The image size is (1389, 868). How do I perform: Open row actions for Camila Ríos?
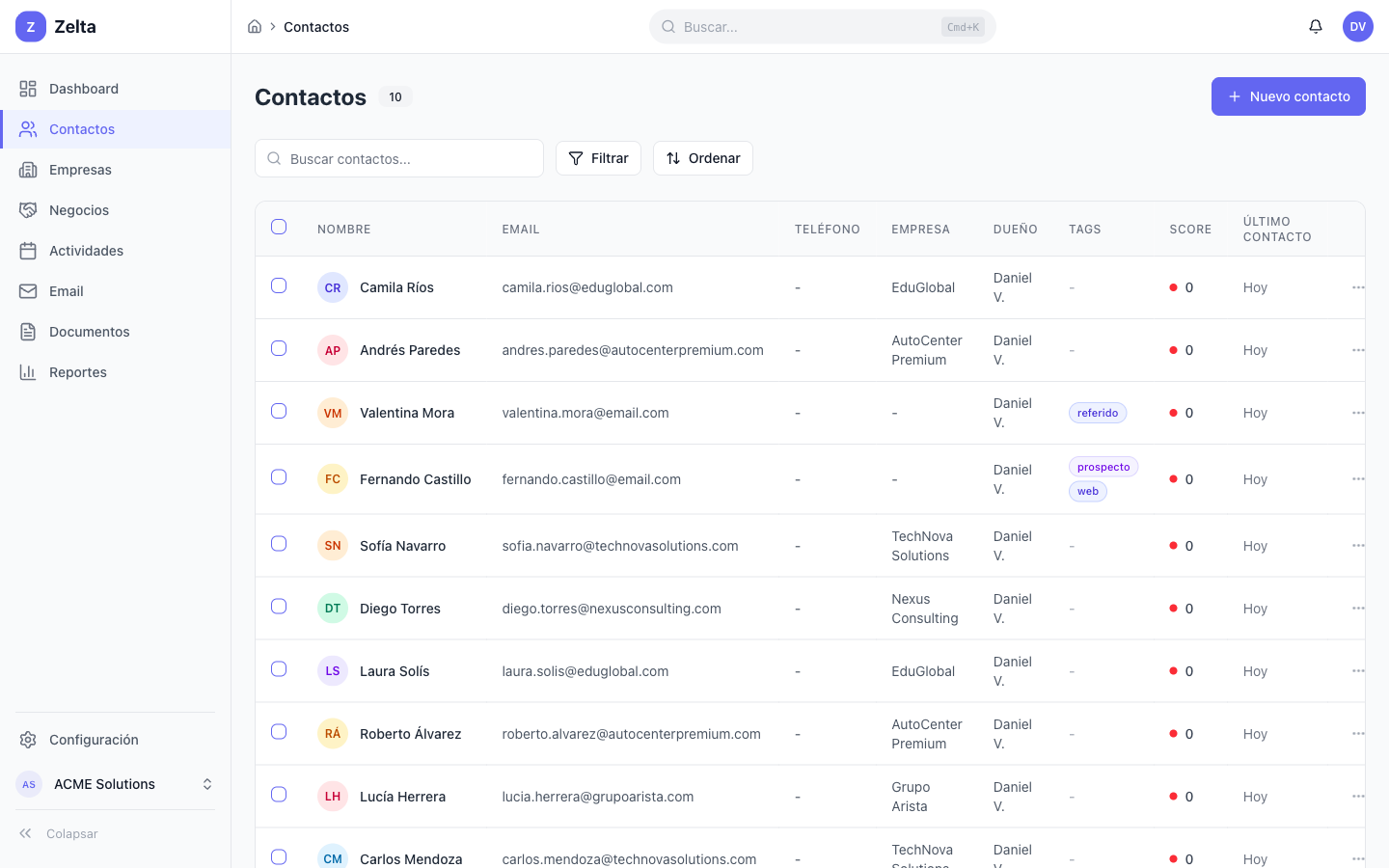(1357, 287)
